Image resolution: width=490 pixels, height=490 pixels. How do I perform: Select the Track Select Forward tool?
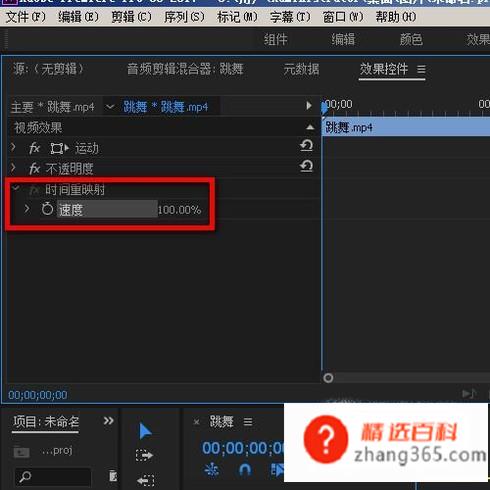[144, 455]
